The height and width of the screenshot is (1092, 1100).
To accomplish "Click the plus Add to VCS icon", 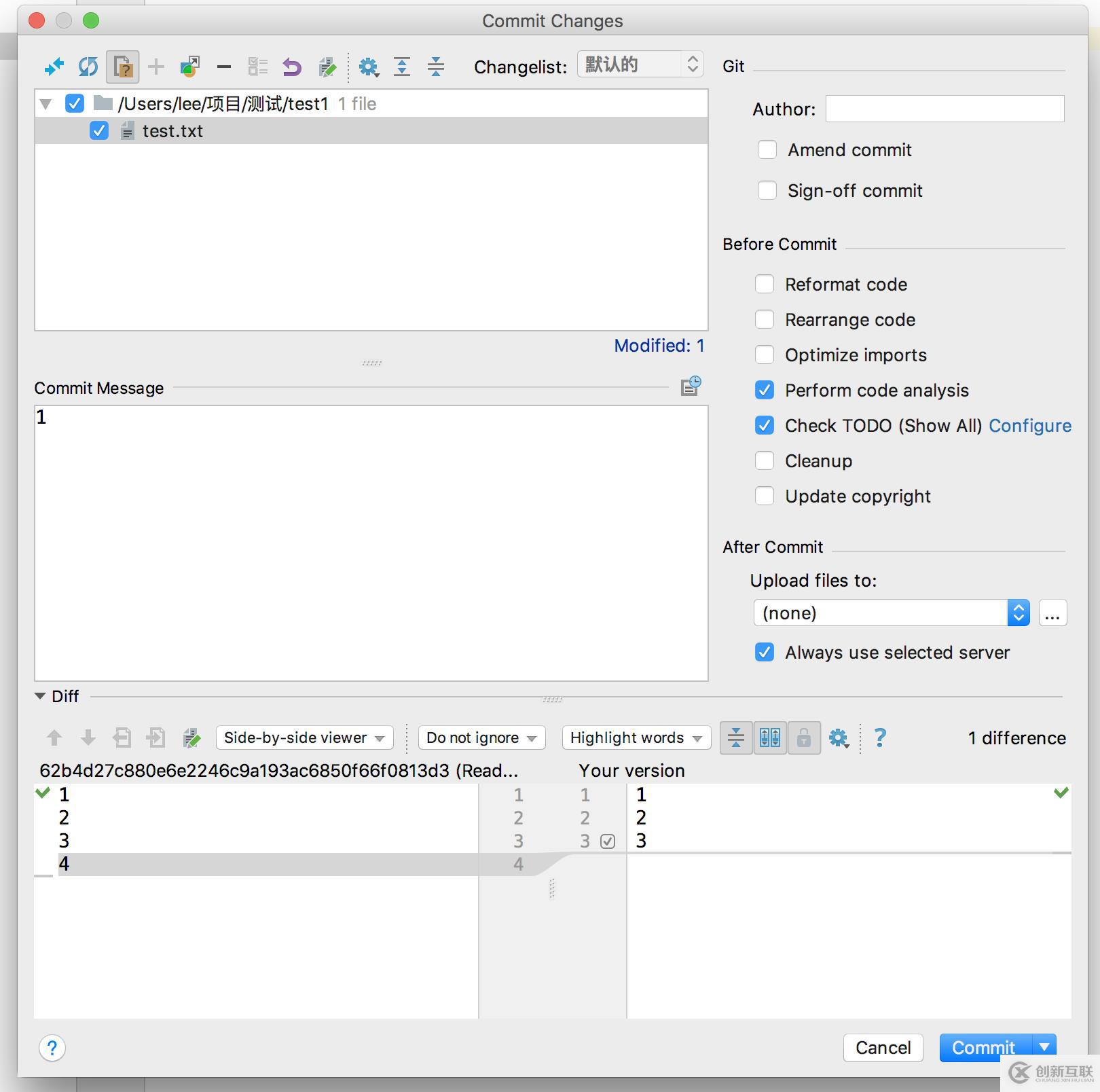I will tap(156, 67).
